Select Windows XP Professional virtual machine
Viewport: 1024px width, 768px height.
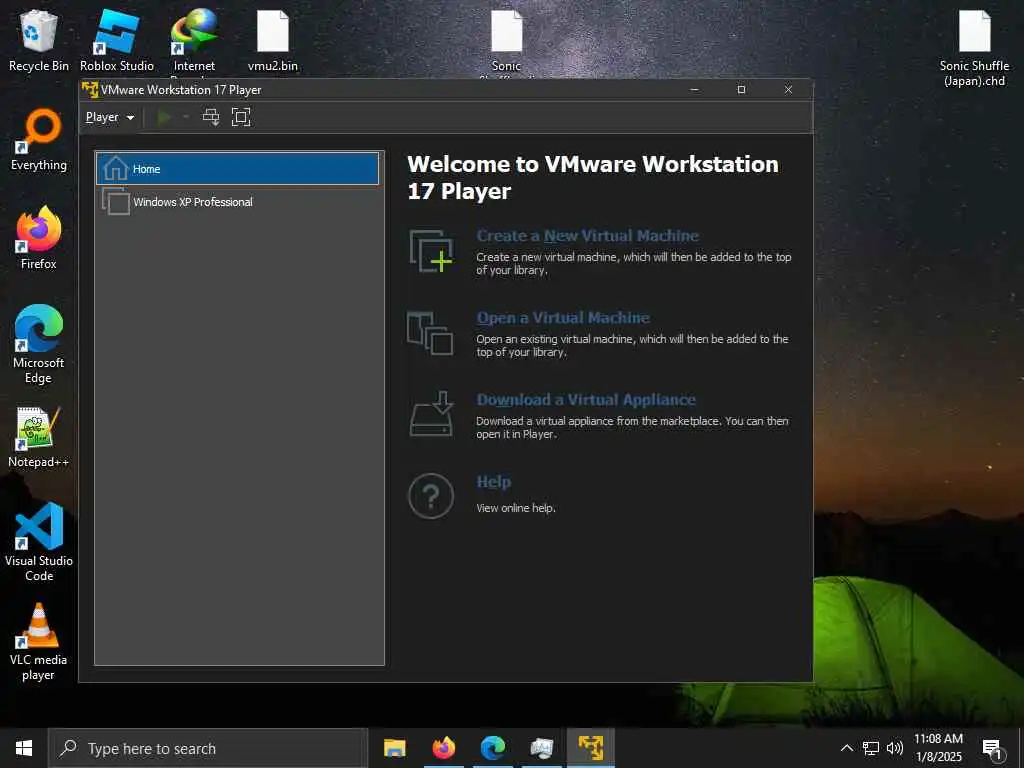point(238,202)
